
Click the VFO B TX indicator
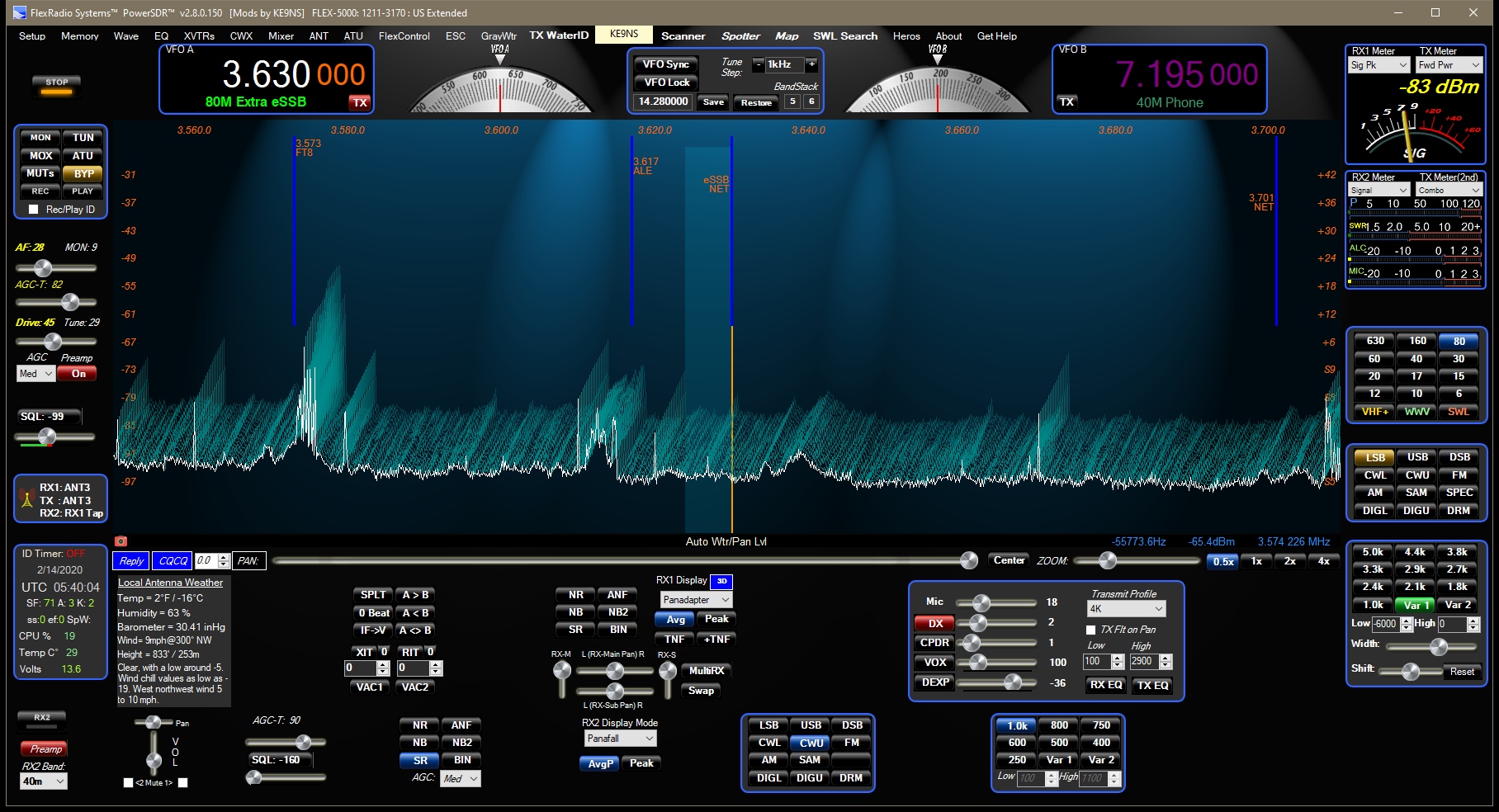(1066, 102)
